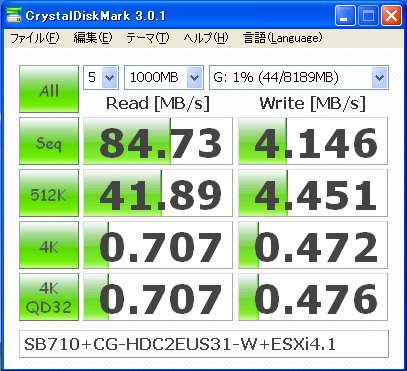Select the Seq write result 4.146
Viewport: 407px width, 371px height.
click(x=313, y=141)
